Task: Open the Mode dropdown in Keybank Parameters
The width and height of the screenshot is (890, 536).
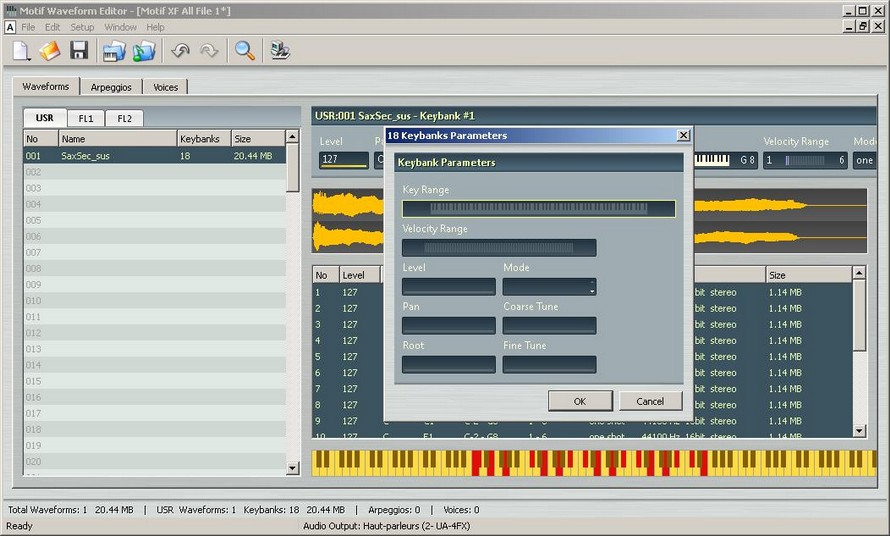Action: pyautogui.click(x=549, y=287)
